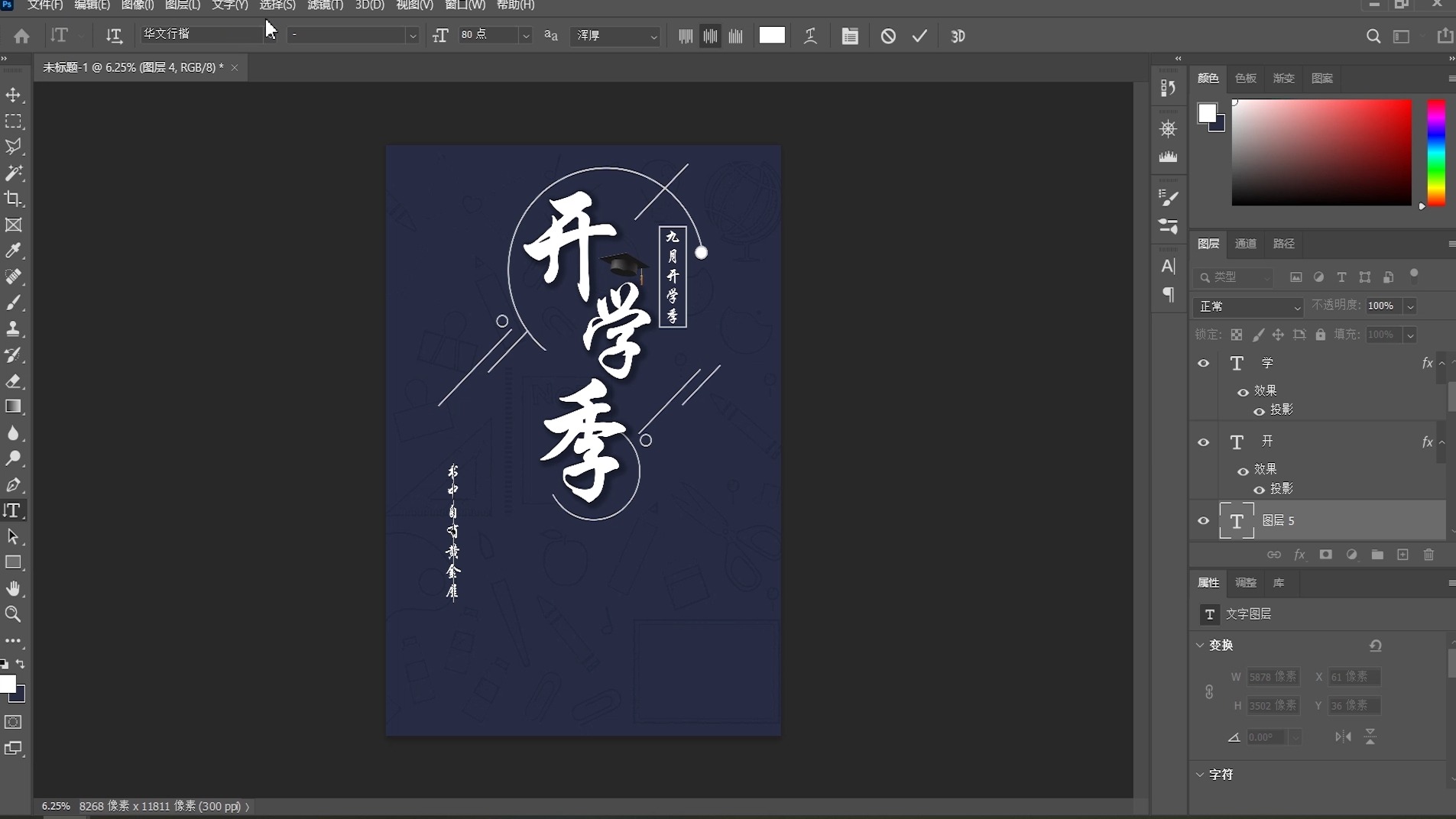Viewport: 1456px width, 819px height.
Task: Switch to the 通道 tab
Action: 1246,244
